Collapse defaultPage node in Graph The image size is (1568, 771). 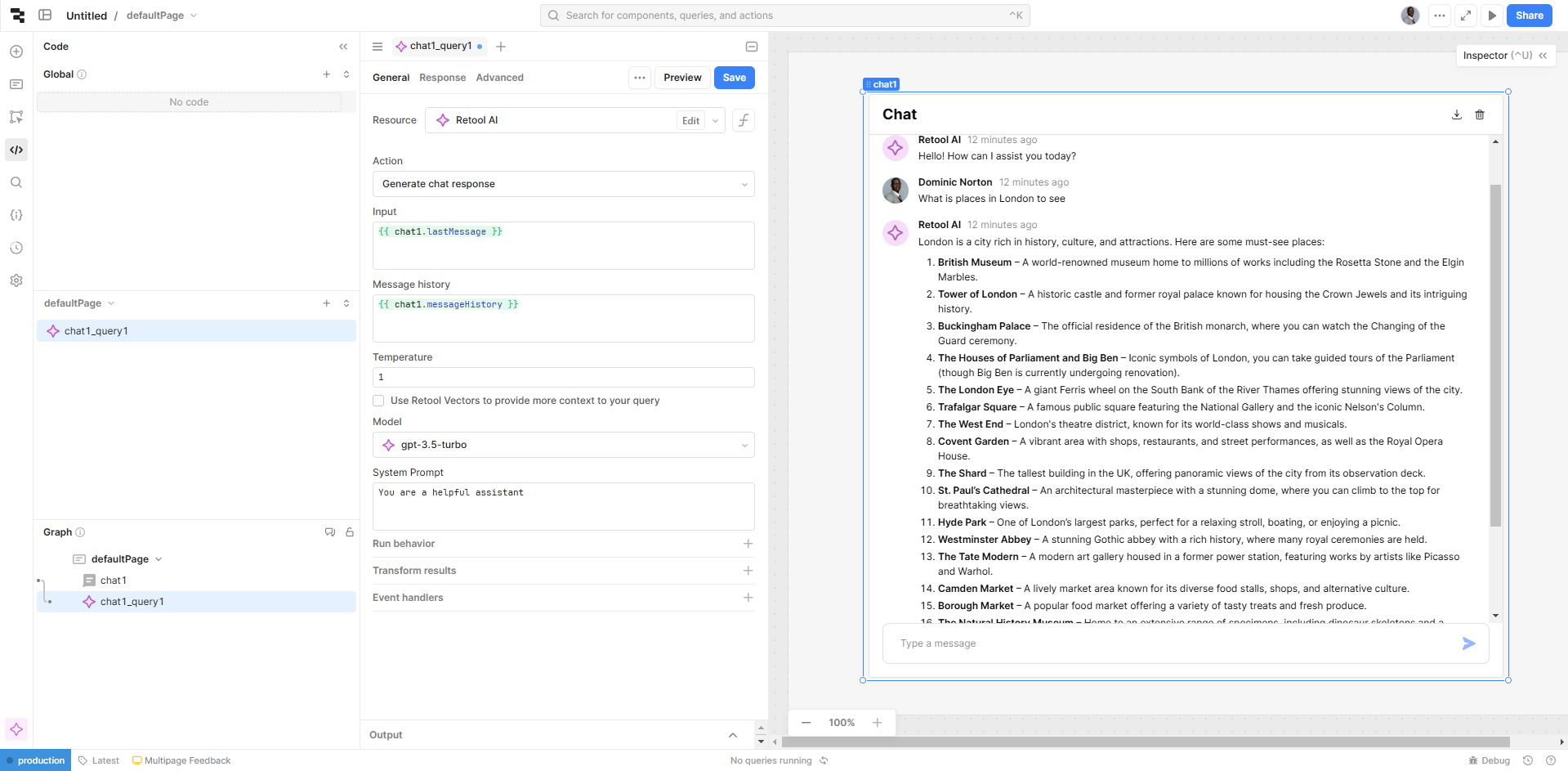[159, 559]
